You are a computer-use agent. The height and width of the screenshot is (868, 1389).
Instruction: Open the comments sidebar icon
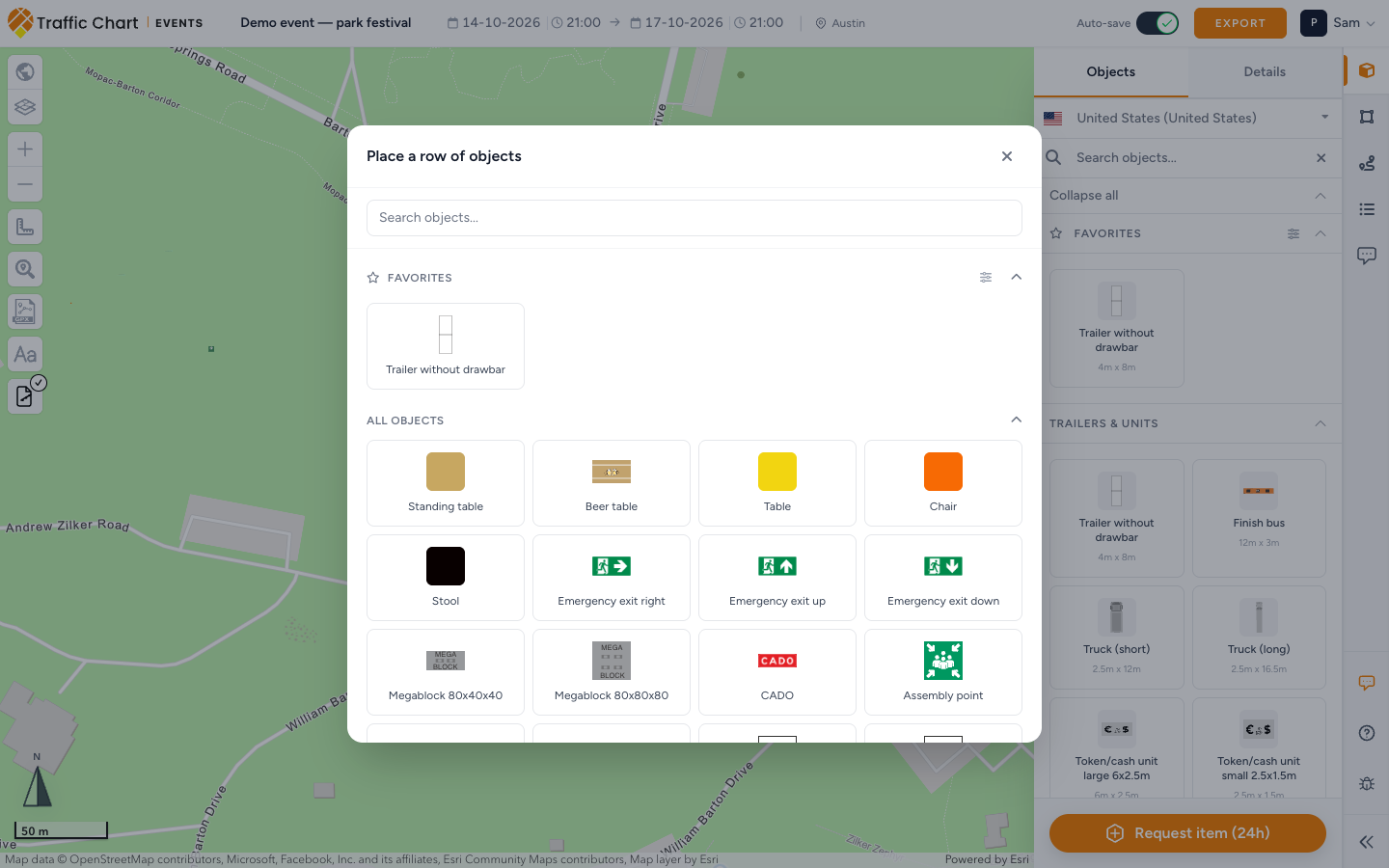coord(1367,256)
